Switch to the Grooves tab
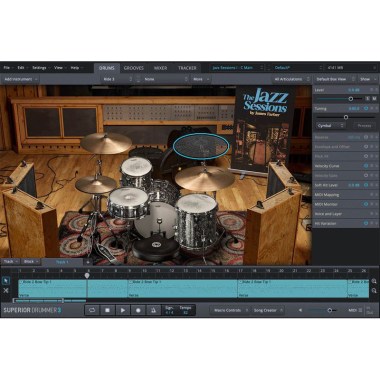380x380 pixels. [x=134, y=68]
